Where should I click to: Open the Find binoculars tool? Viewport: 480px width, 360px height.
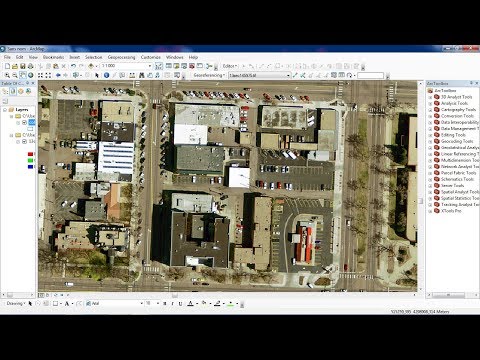(142, 75)
